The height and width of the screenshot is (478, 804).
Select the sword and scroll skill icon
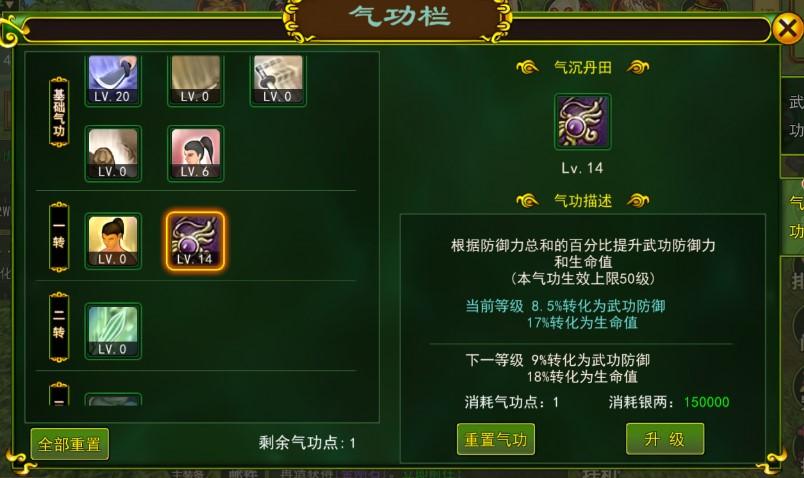coord(278,79)
